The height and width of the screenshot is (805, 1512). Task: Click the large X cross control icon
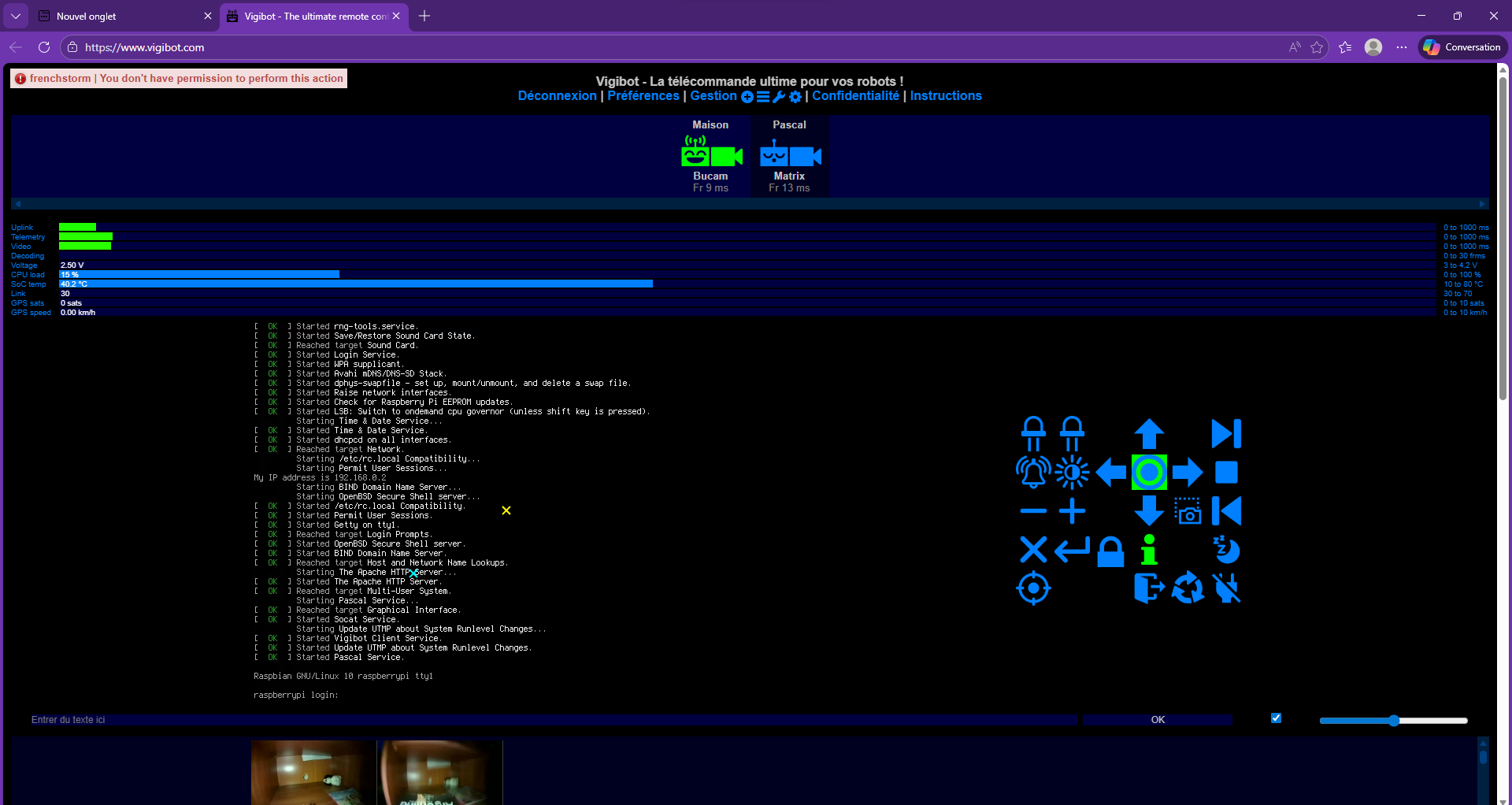[1033, 549]
